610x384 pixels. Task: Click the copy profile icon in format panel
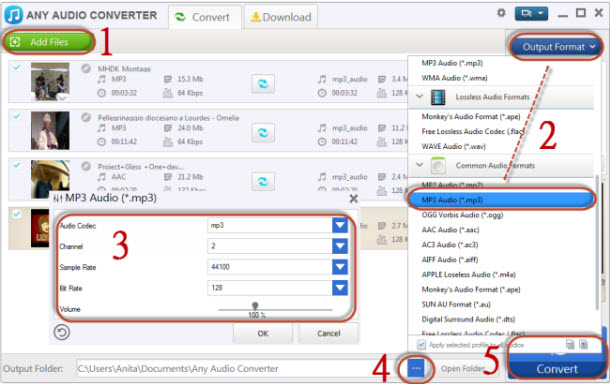click(583, 344)
